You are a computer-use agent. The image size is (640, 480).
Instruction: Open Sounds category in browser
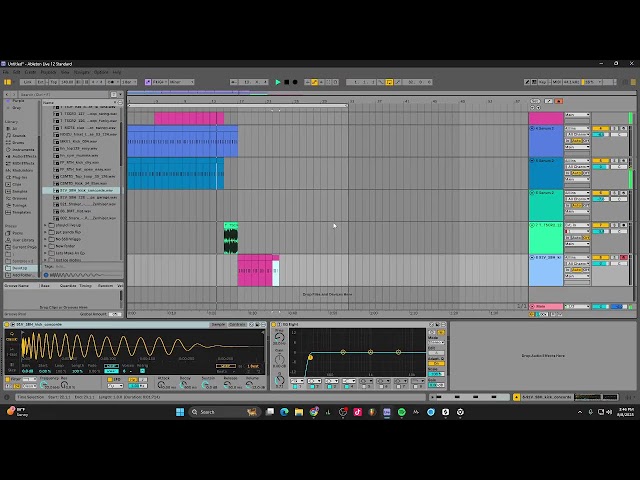pyautogui.click(x=16, y=136)
